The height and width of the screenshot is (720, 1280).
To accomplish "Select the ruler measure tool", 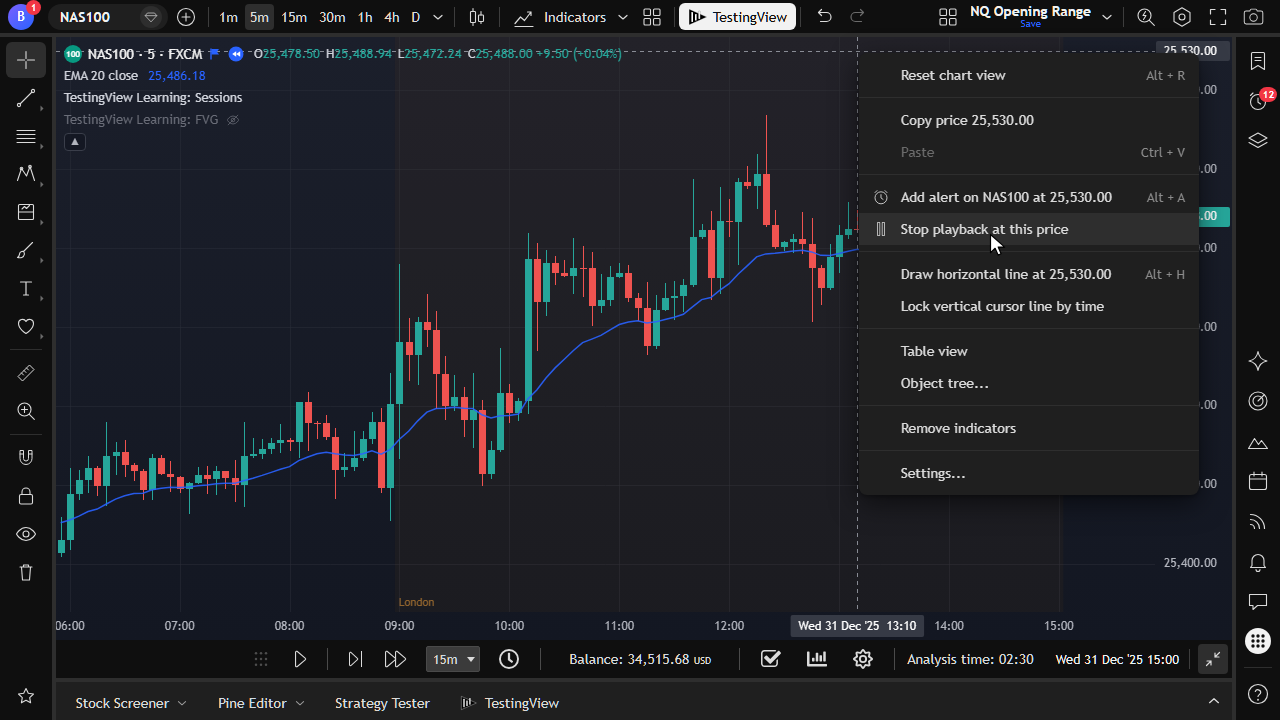I will [x=26, y=373].
